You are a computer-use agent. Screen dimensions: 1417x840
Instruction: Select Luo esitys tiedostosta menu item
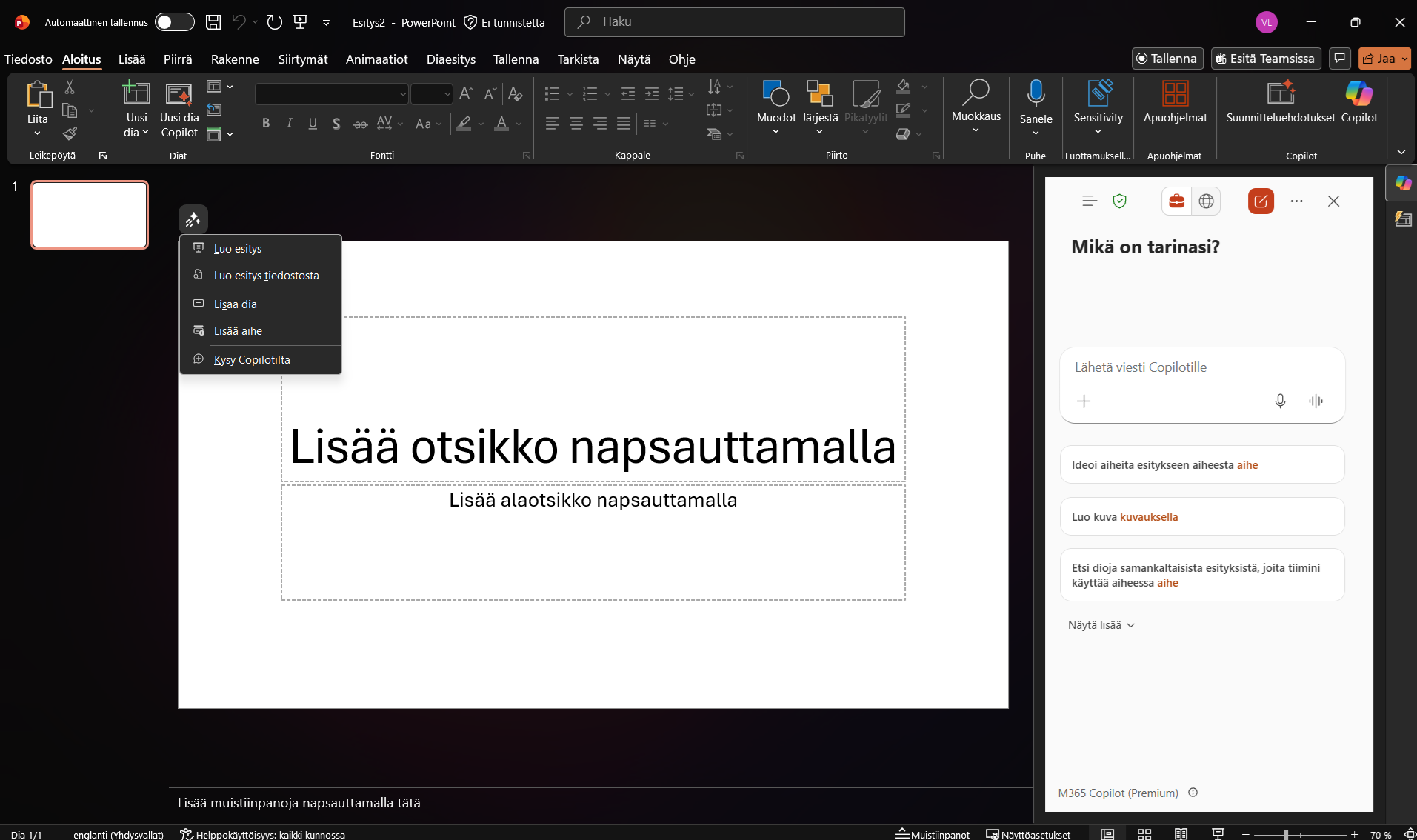coord(266,276)
